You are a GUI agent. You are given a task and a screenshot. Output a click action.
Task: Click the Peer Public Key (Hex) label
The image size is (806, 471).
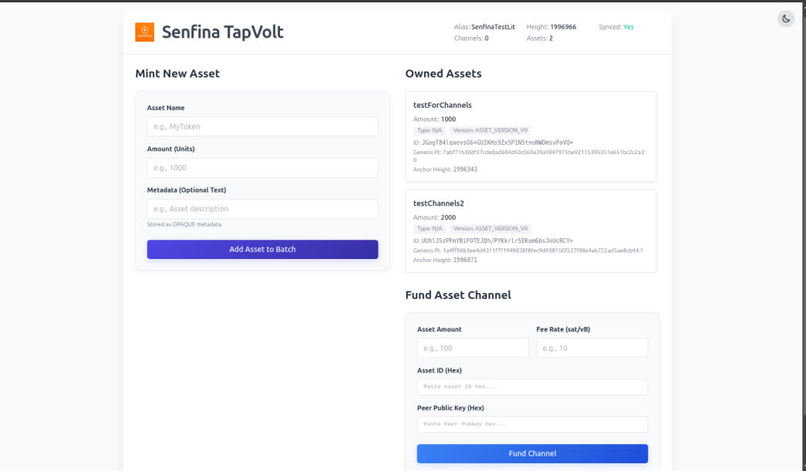tap(450, 408)
